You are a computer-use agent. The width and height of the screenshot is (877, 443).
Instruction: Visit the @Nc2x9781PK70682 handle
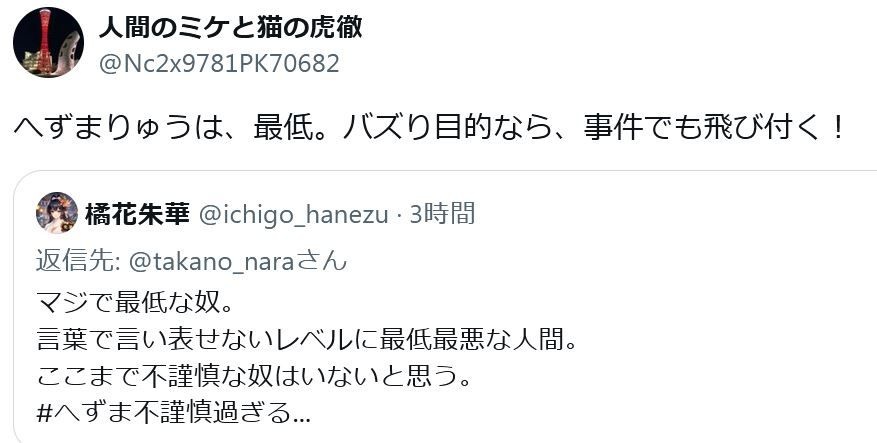(219, 64)
